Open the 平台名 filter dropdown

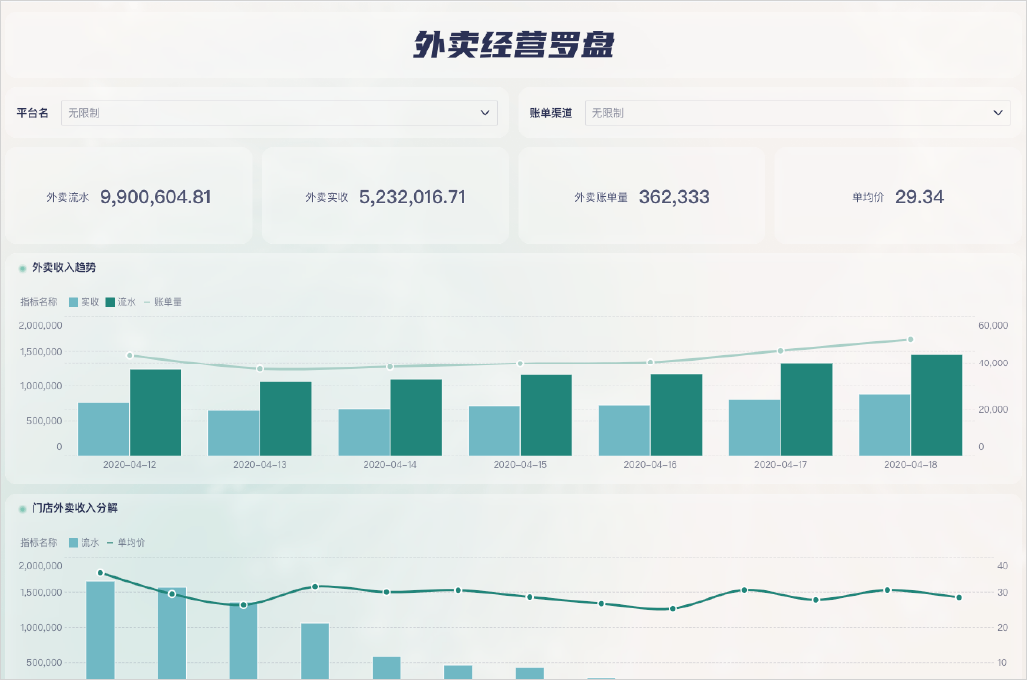(279, 113)
